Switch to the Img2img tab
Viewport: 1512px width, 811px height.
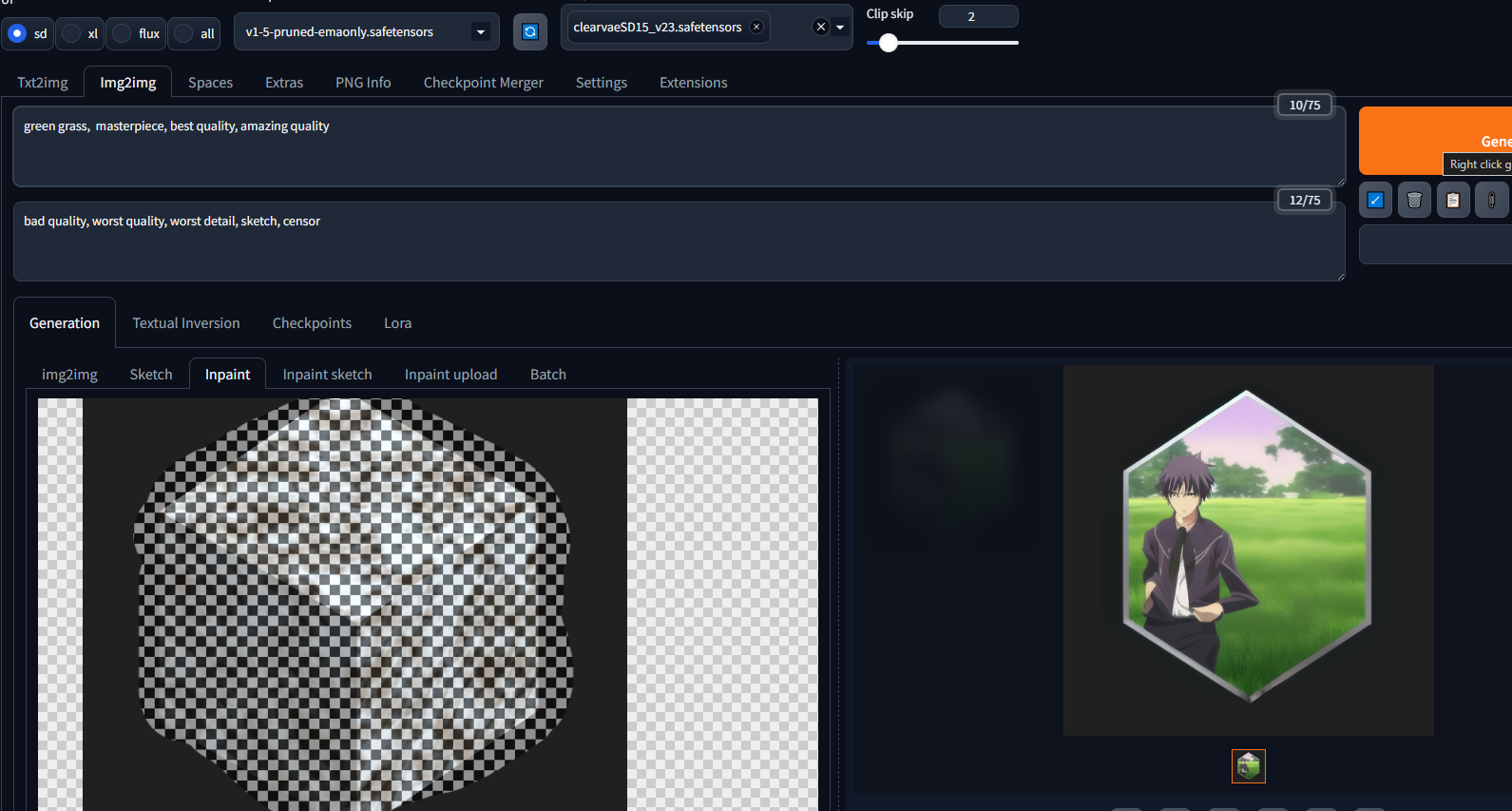pos(128,83)
